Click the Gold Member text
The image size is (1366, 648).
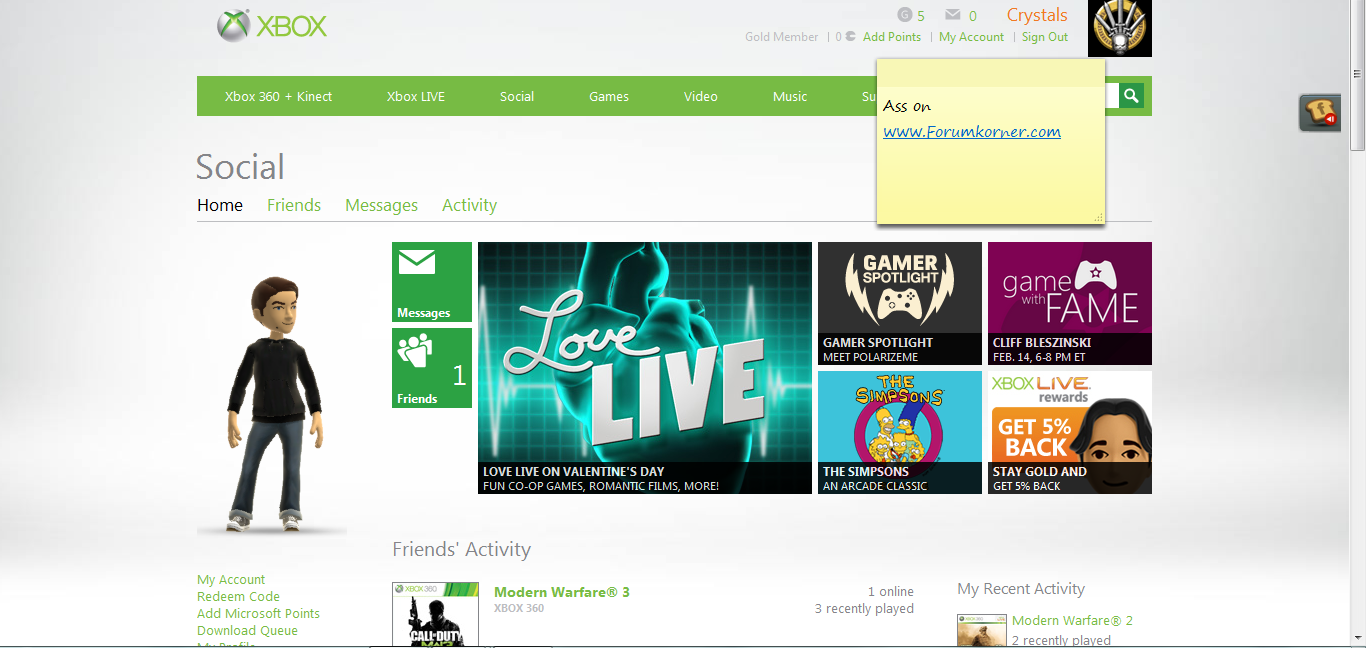click(781, 37)
